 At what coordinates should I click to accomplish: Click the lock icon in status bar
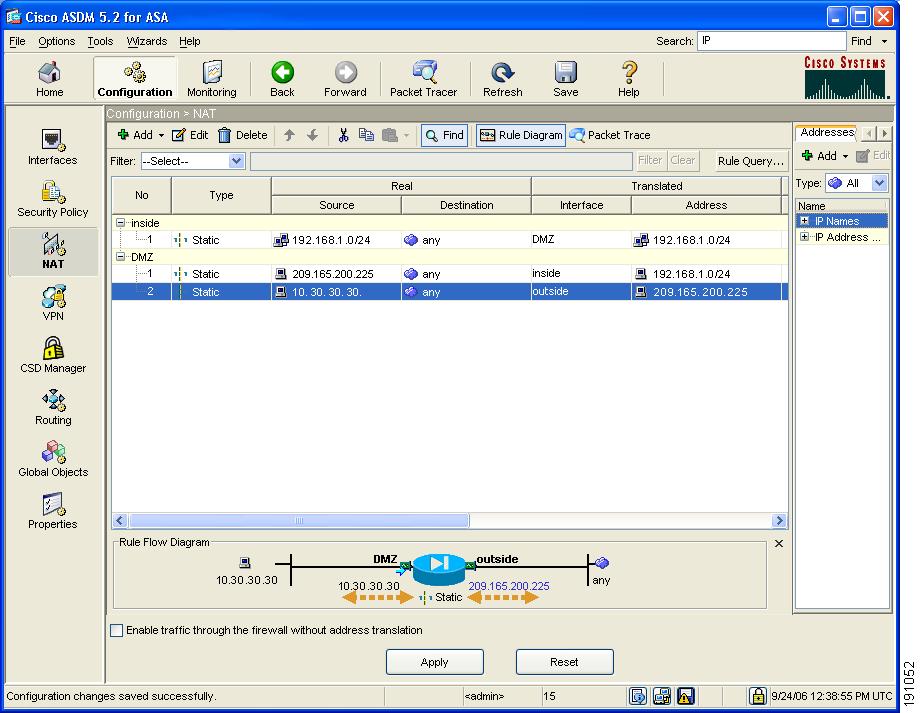point(757,696)
